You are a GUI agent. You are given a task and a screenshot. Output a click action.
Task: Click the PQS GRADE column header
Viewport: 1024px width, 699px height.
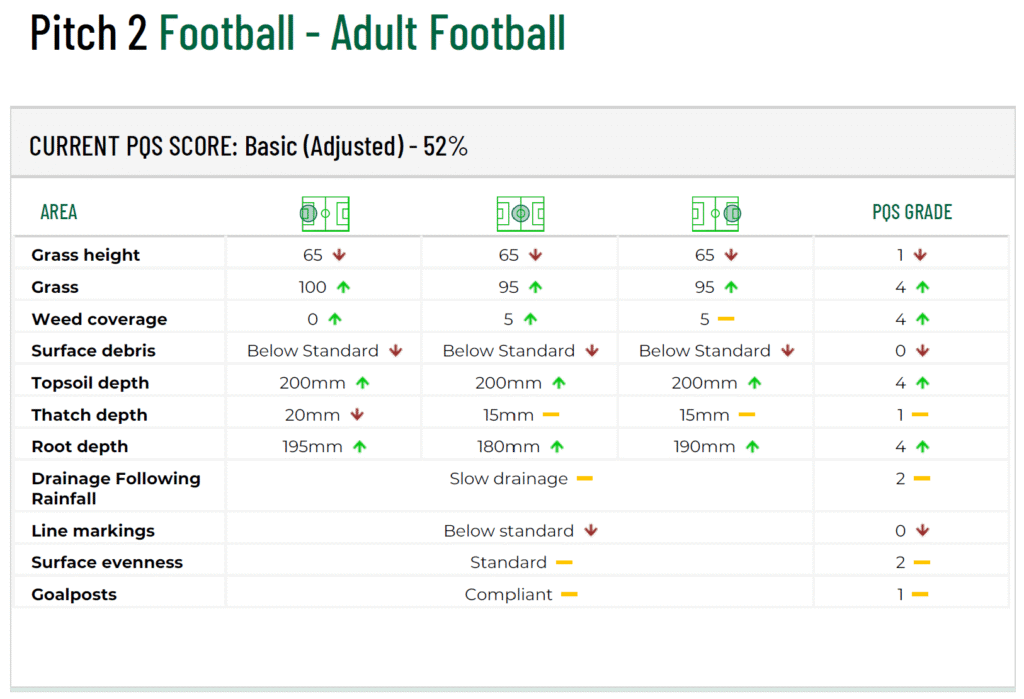[912, 212]
